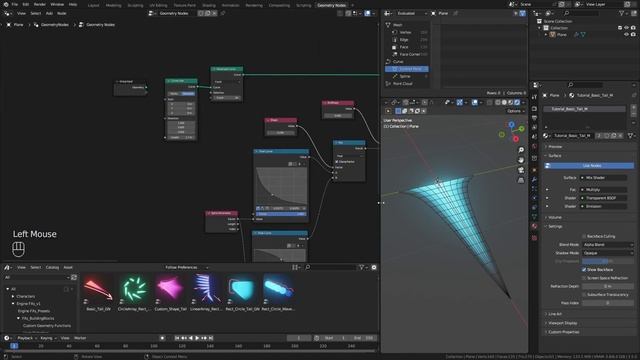The height and width of the screenshot is (360, 640).
Task: Click the Marker menu in timeline
Action: pos(80,338)
